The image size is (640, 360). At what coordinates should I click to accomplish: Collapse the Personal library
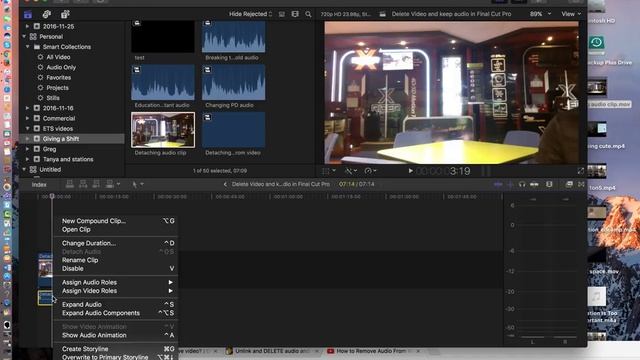tap(24, 36)
